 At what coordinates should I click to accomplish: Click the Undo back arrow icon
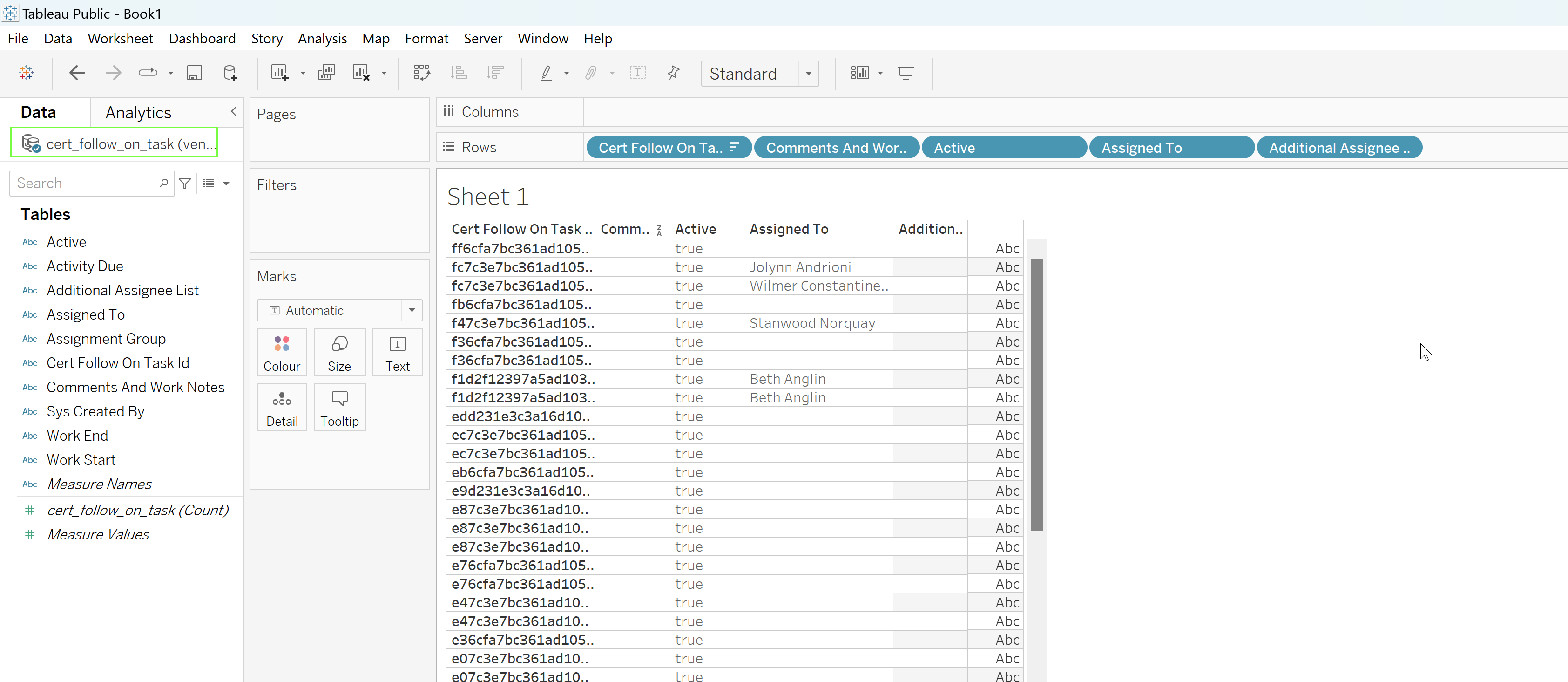click(x=77, y=73)
